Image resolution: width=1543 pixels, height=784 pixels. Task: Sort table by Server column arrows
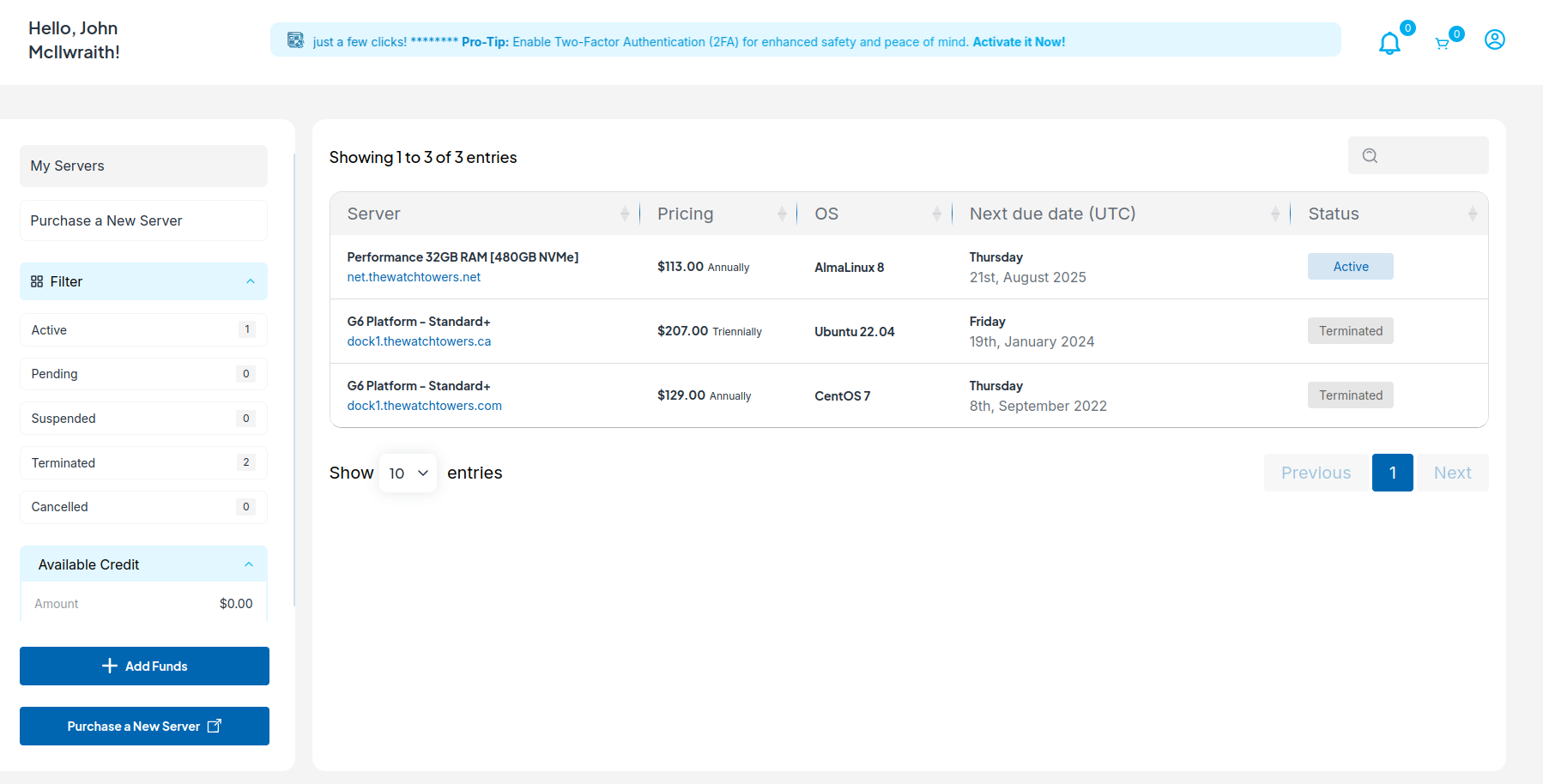pyautogui.click(x=625, y=214)
